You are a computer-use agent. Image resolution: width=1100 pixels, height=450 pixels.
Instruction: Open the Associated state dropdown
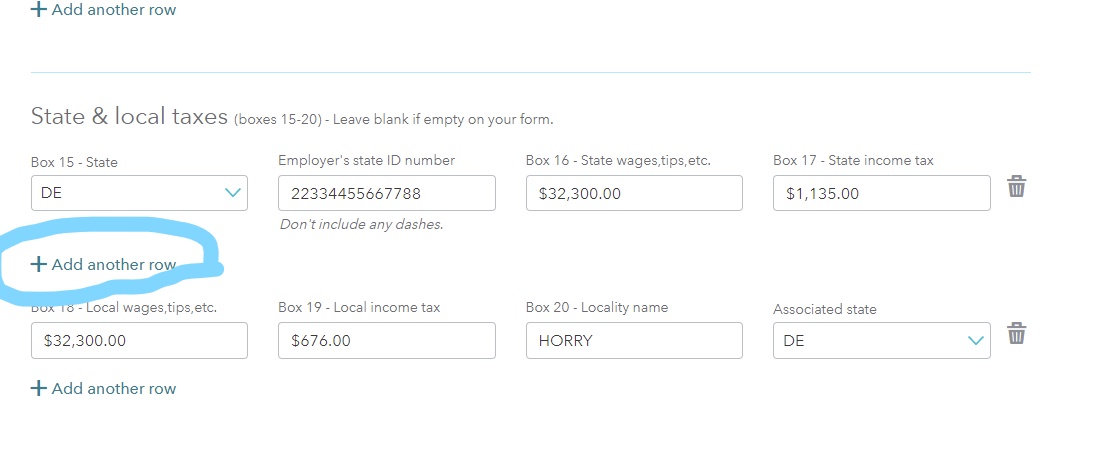pos(882,340)
